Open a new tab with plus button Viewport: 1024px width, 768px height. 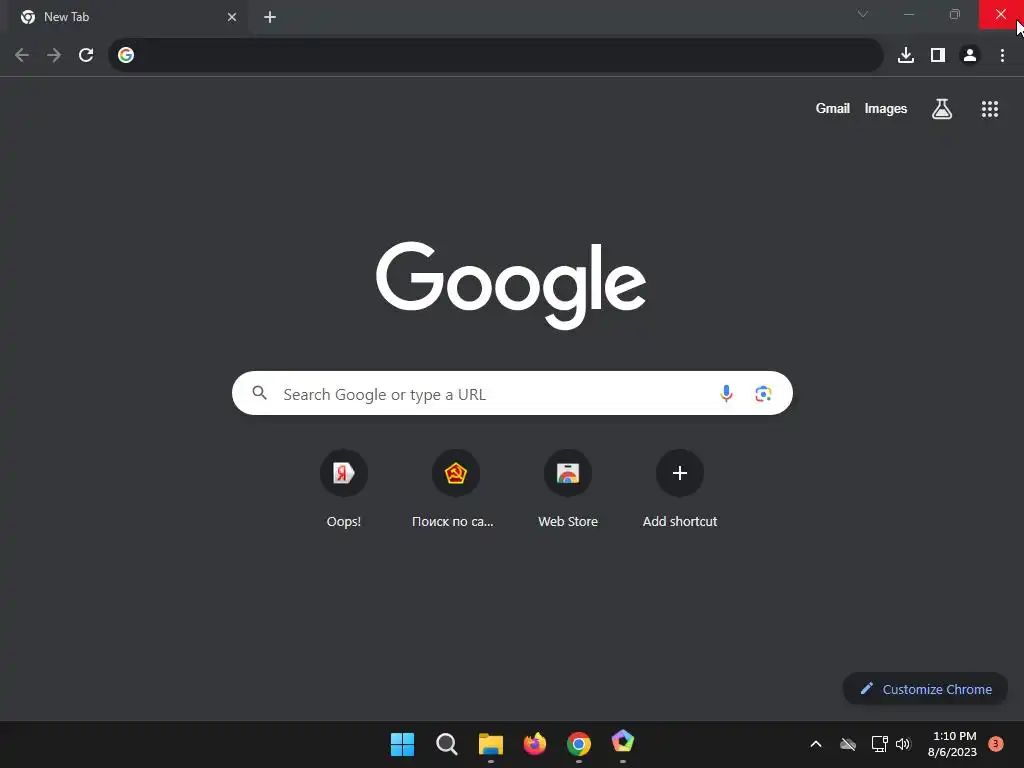coord(270,17)
